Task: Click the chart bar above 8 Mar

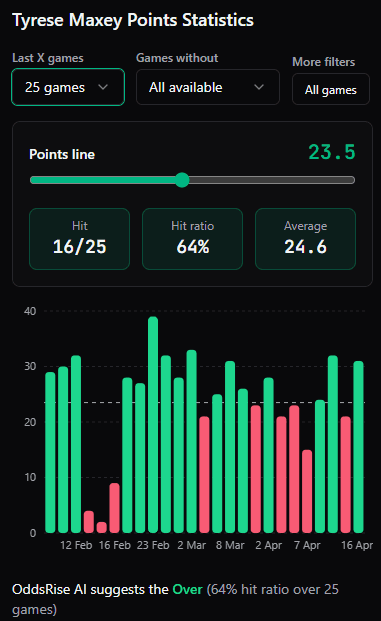Action: (230, 447)
